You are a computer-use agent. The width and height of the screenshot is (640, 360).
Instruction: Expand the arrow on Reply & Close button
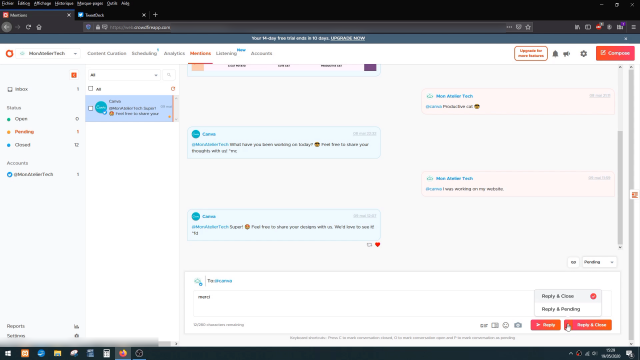tap(569, 325)
